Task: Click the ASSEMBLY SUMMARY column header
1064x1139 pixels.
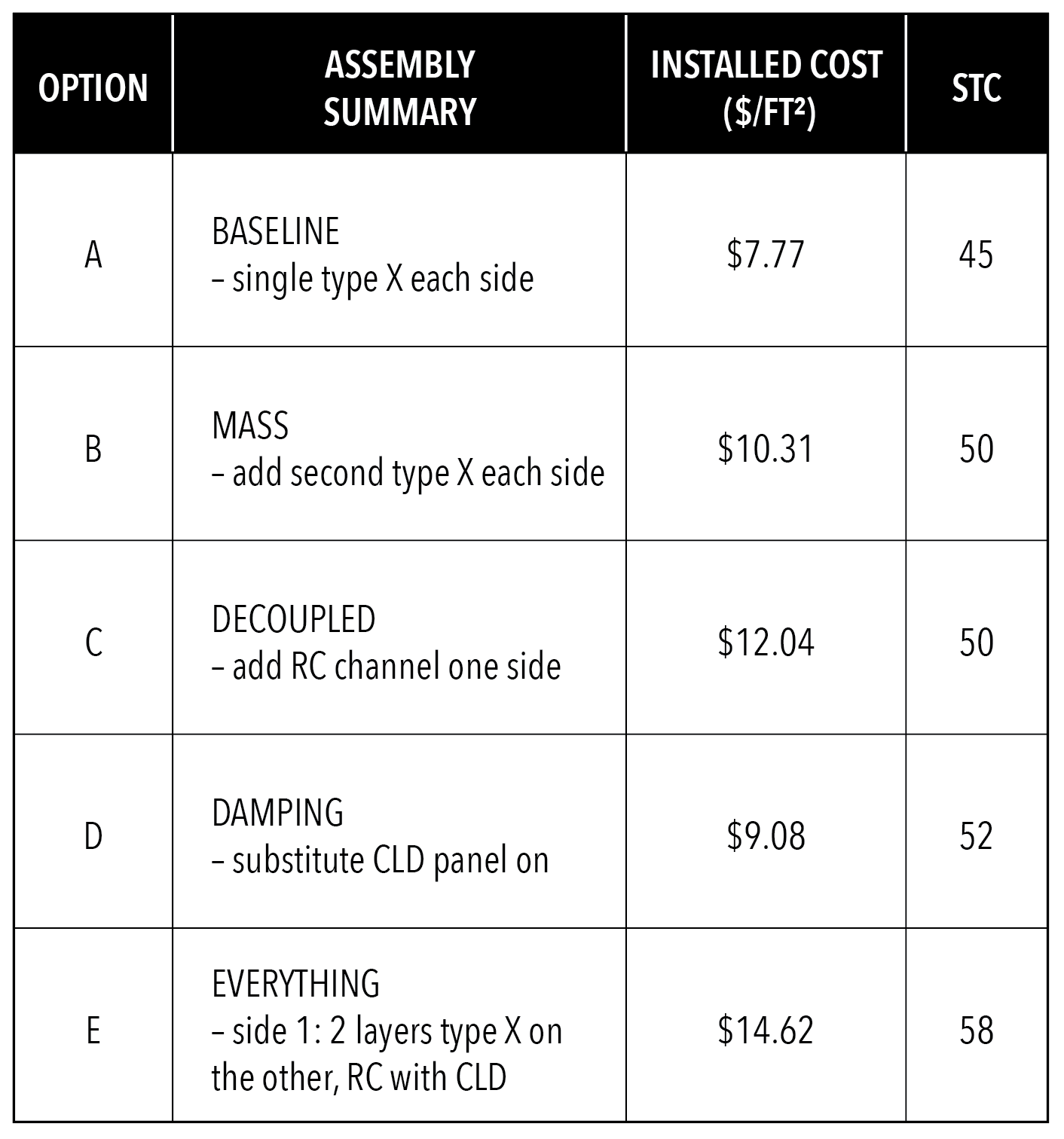Action: click(x=399, y=87)
